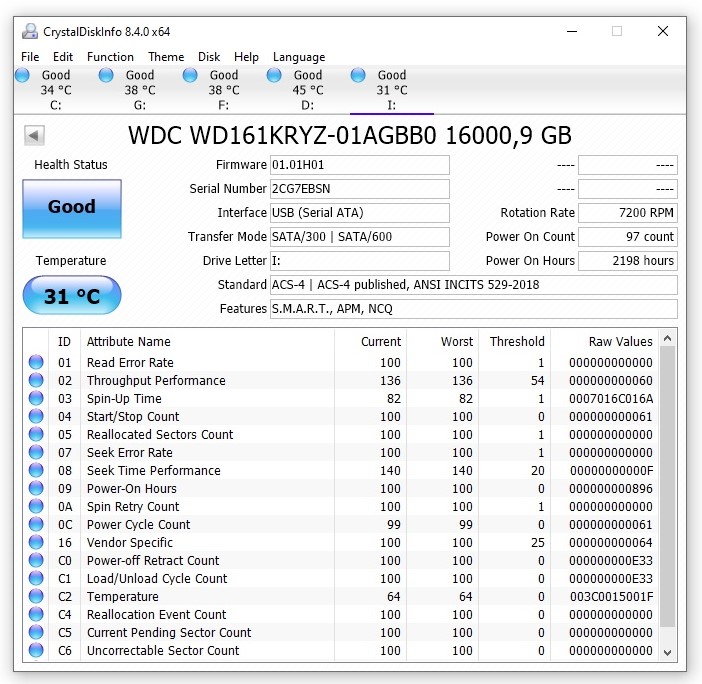Click the Firmware field 01.01H01
702x684 pixels.
pyautogui.click(x=360, y=165)
